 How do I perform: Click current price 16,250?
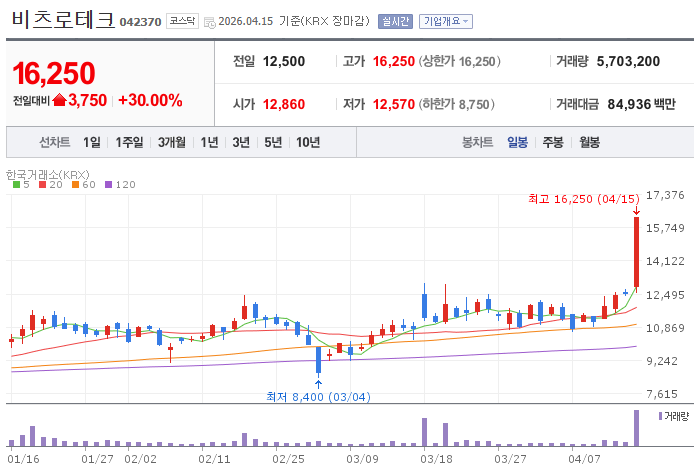(54, 73)
